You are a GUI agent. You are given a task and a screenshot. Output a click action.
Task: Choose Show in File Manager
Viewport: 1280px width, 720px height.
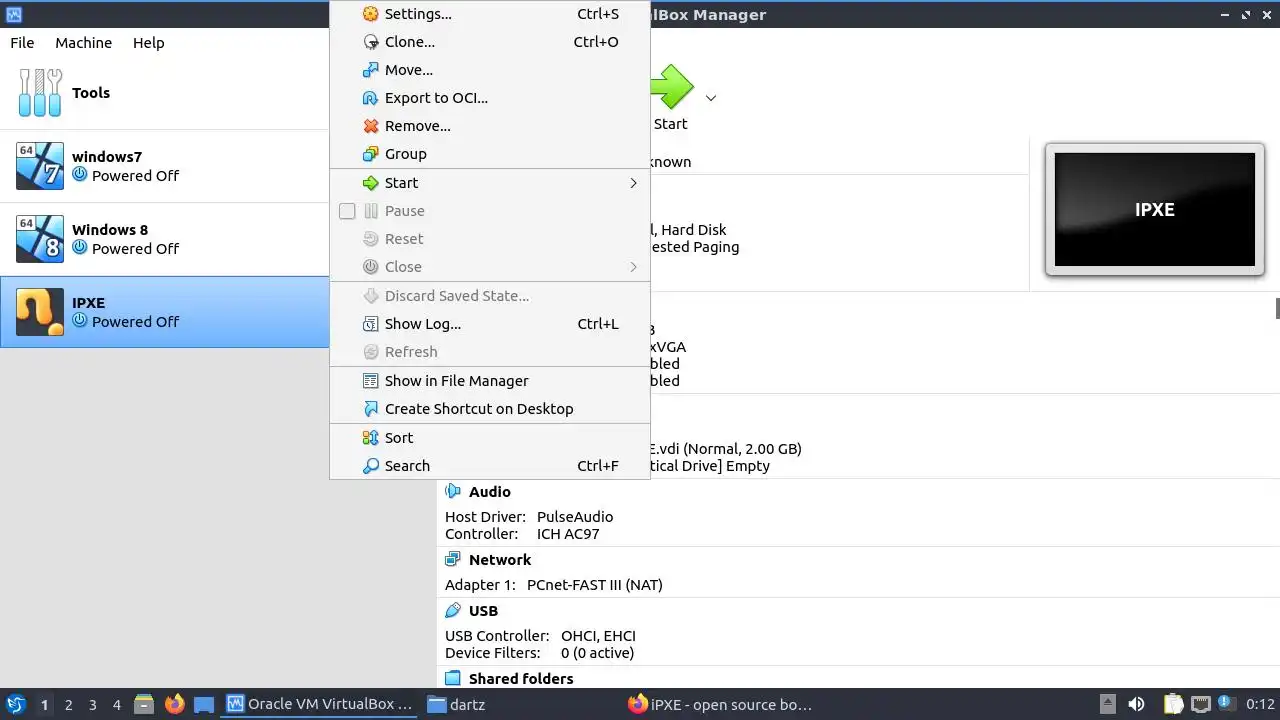(490, 381)
